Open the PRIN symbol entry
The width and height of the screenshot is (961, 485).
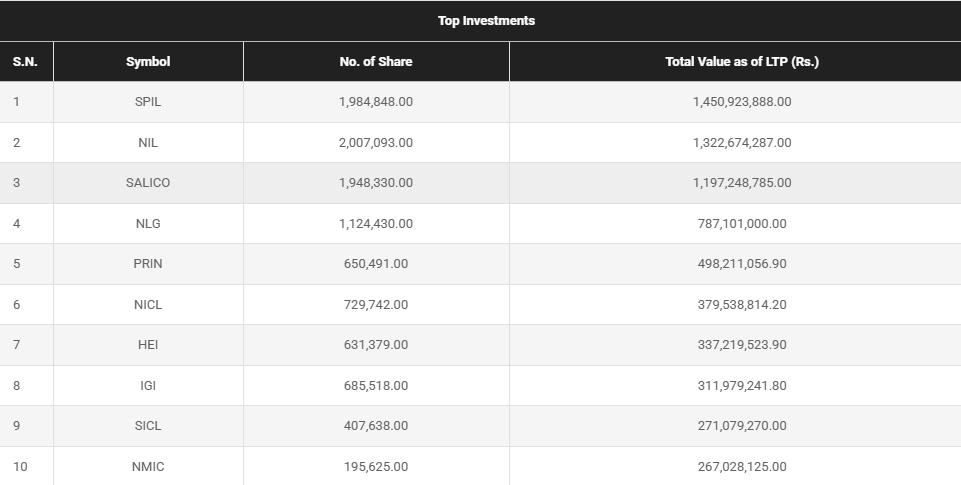148,264
